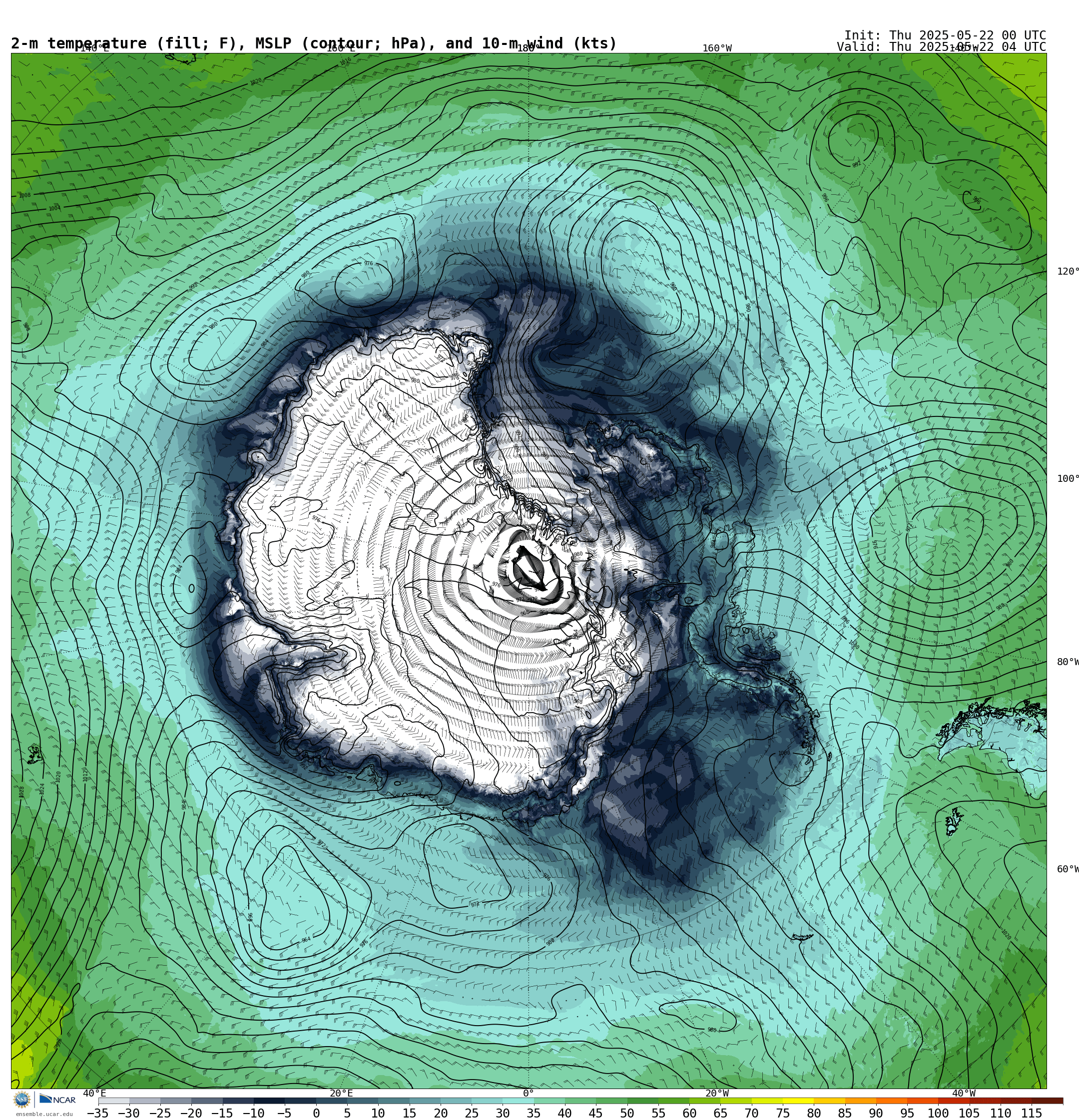Screen dimensions: 1079x1120
Task: Click the 35 colorbar tick label
Action: [x=534, y=1113]
